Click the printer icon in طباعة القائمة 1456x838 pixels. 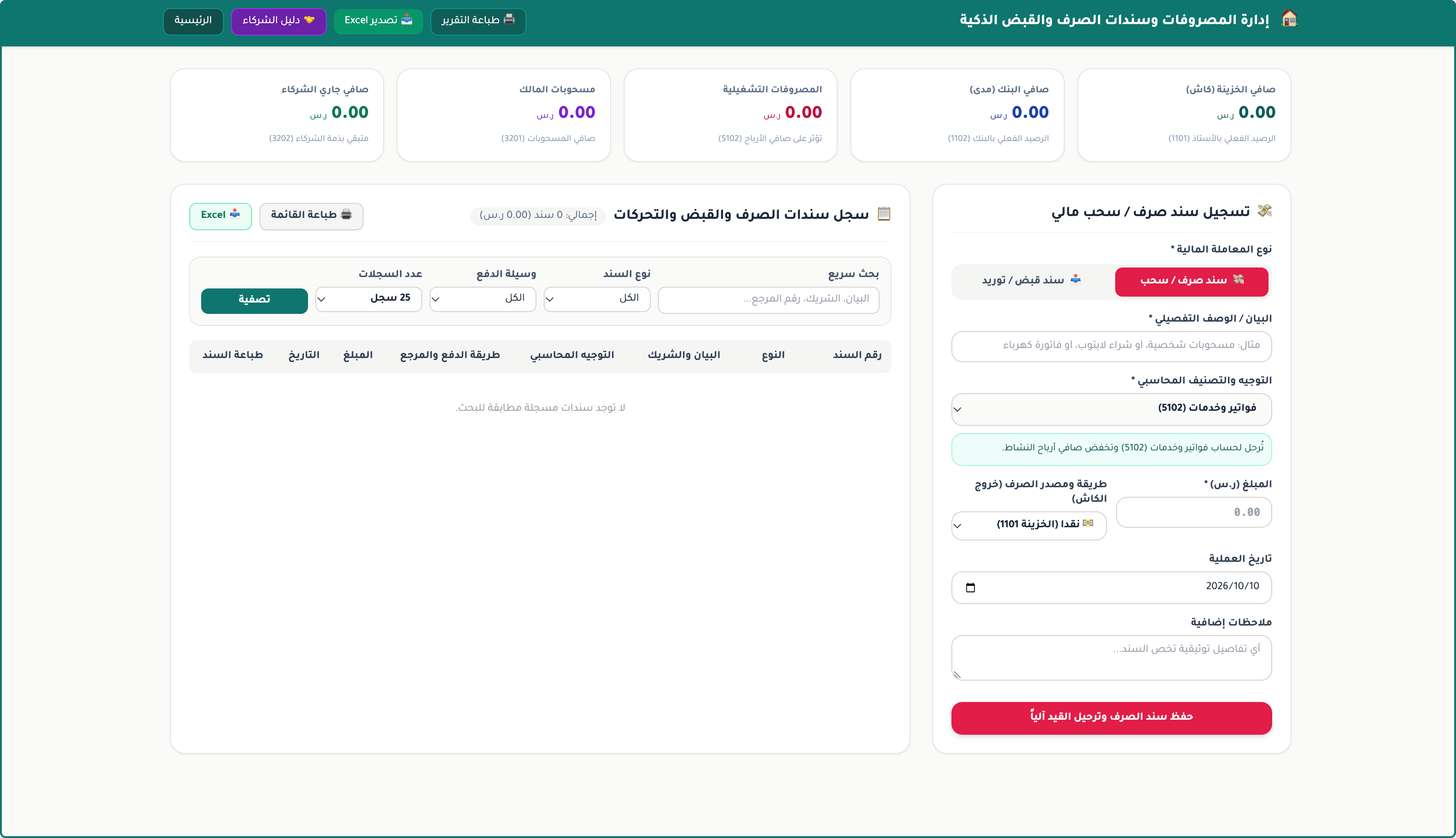point(346,214)
